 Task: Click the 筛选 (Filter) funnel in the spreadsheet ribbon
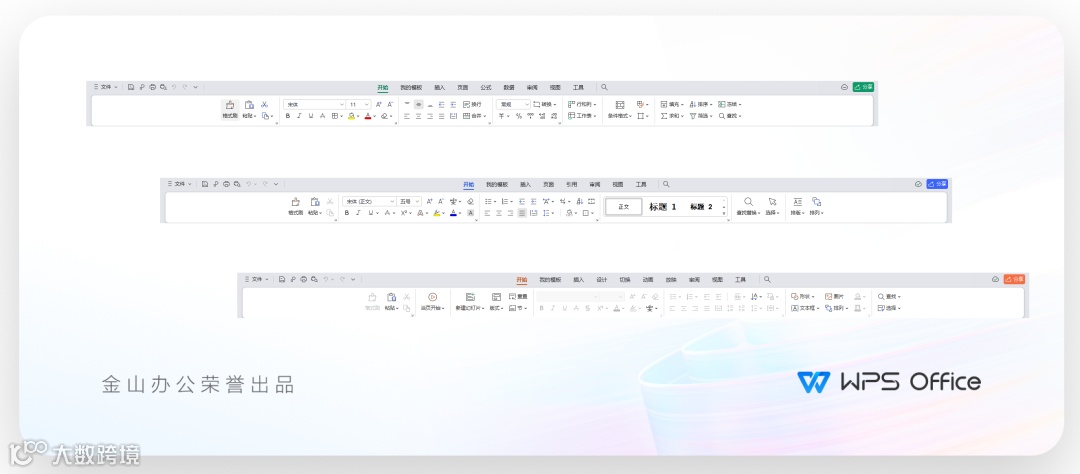[x=693, y=116]
